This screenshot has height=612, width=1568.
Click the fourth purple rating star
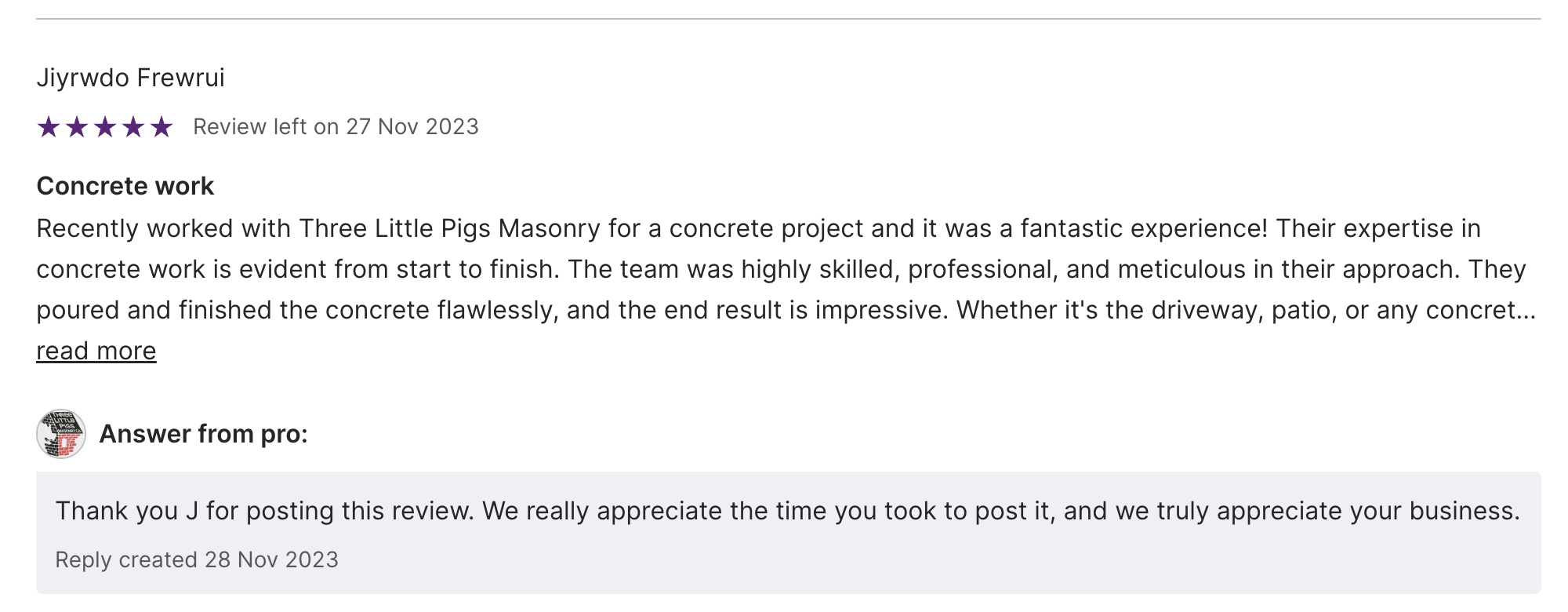point(133,126)
